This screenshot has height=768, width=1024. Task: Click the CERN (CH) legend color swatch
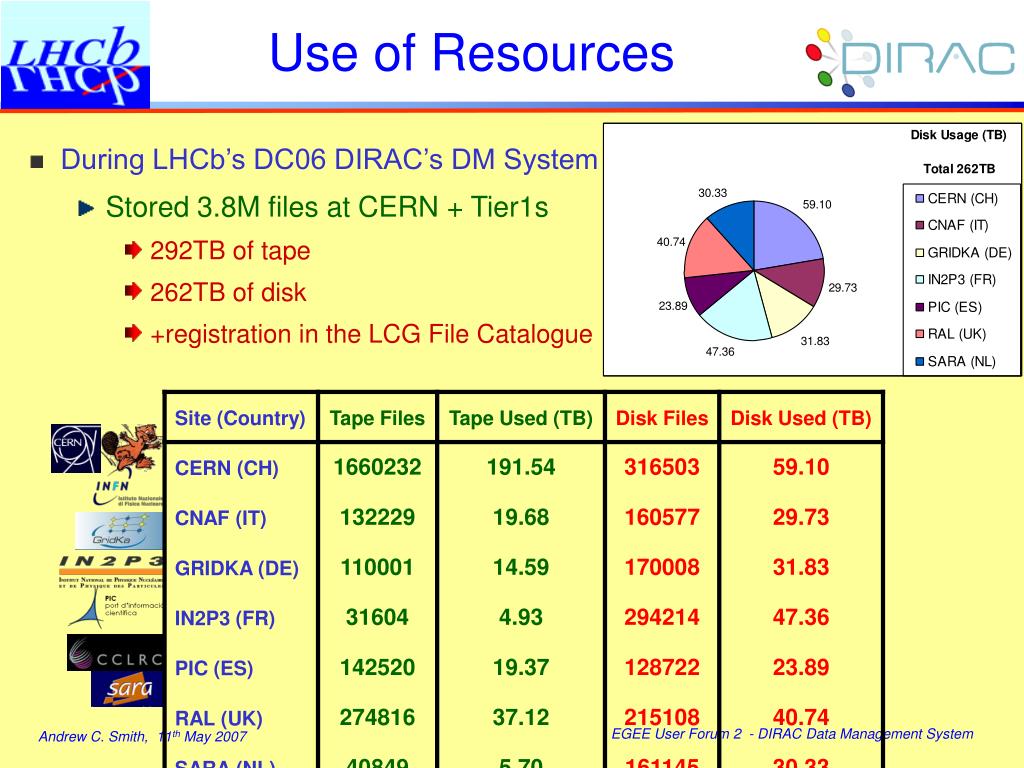[x=920, y=199]
